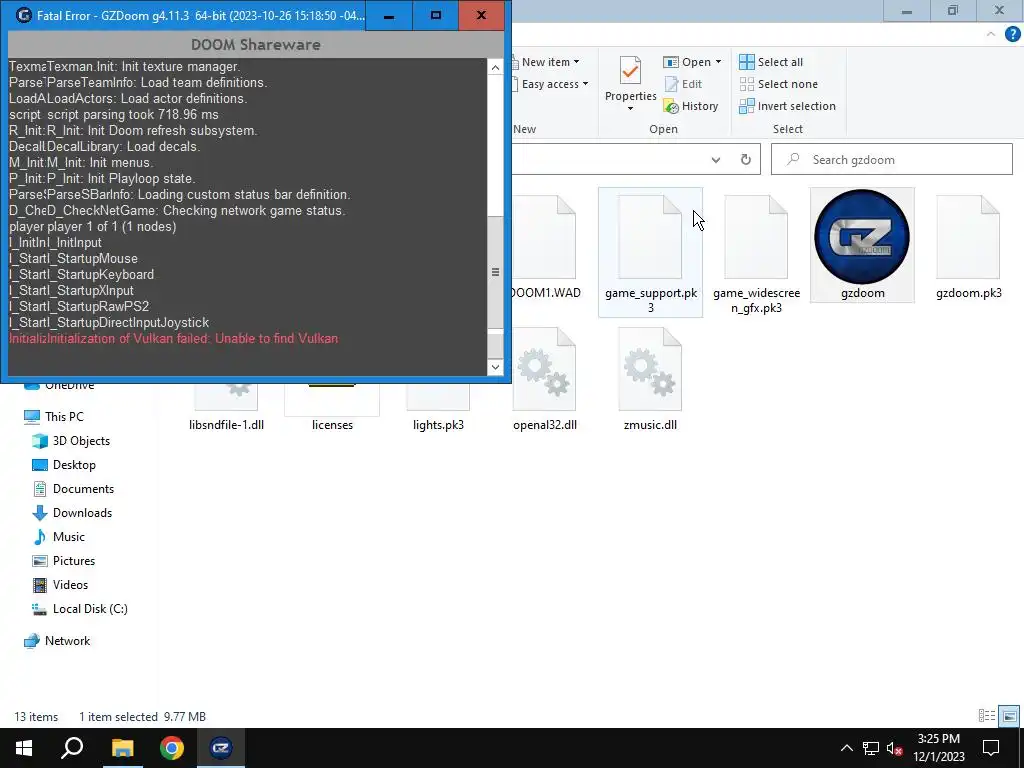Select Network in navigation pane
This screenshot has width=1024, height=768.
[x=57, y=641]
